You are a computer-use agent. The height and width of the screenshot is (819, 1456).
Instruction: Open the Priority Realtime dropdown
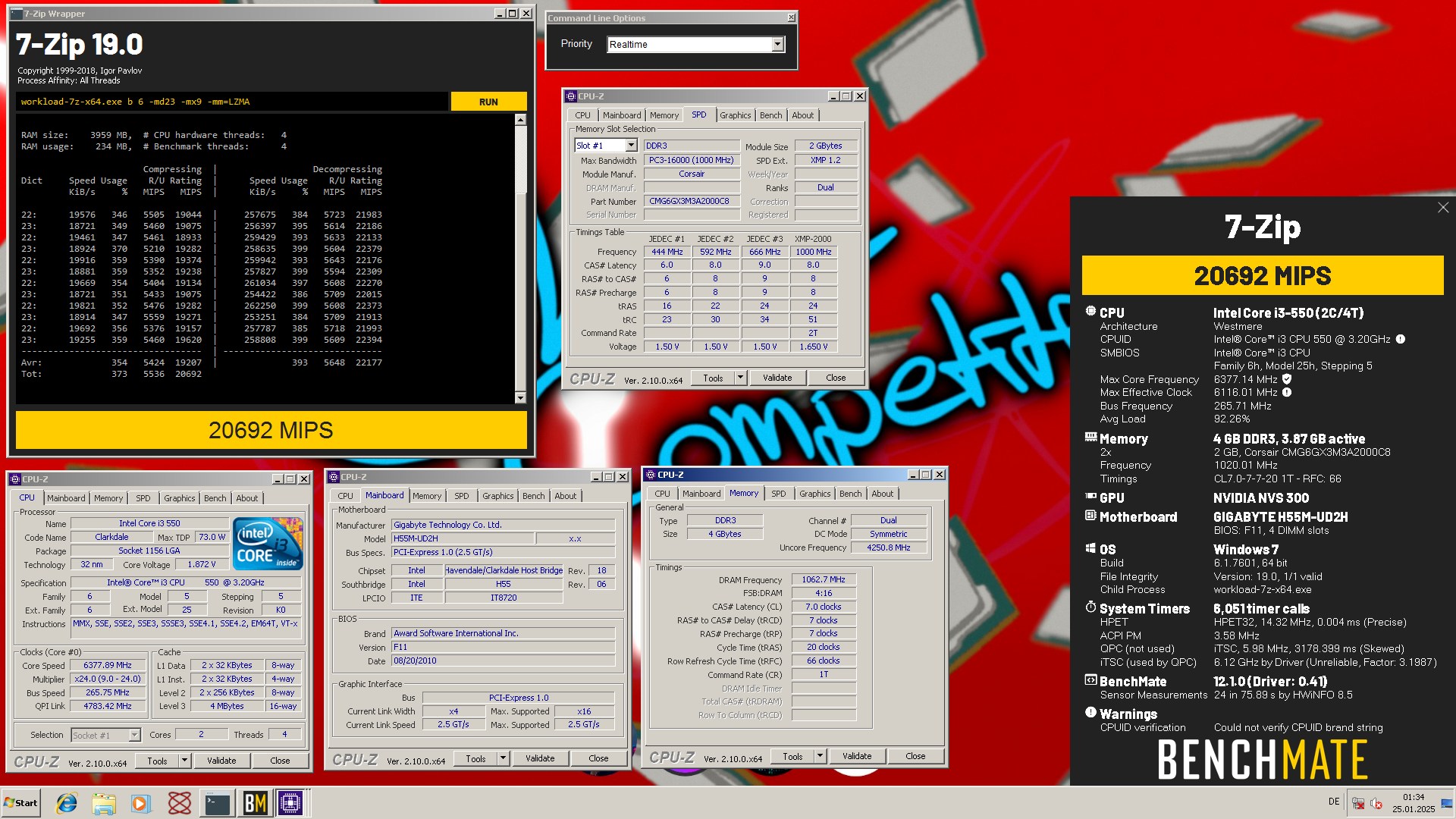777,45
